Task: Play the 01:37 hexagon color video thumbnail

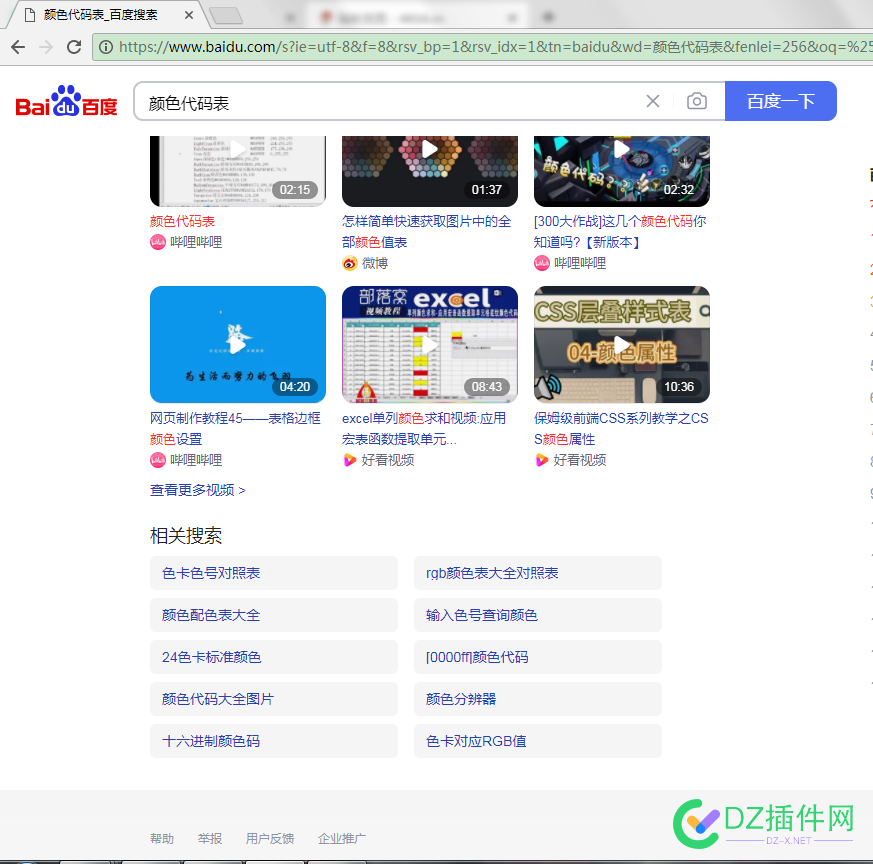Action: point(430,171)
